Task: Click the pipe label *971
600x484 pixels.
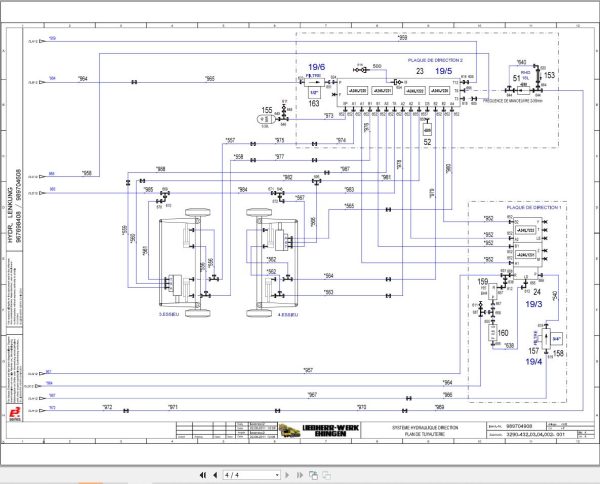Action: 173,407
